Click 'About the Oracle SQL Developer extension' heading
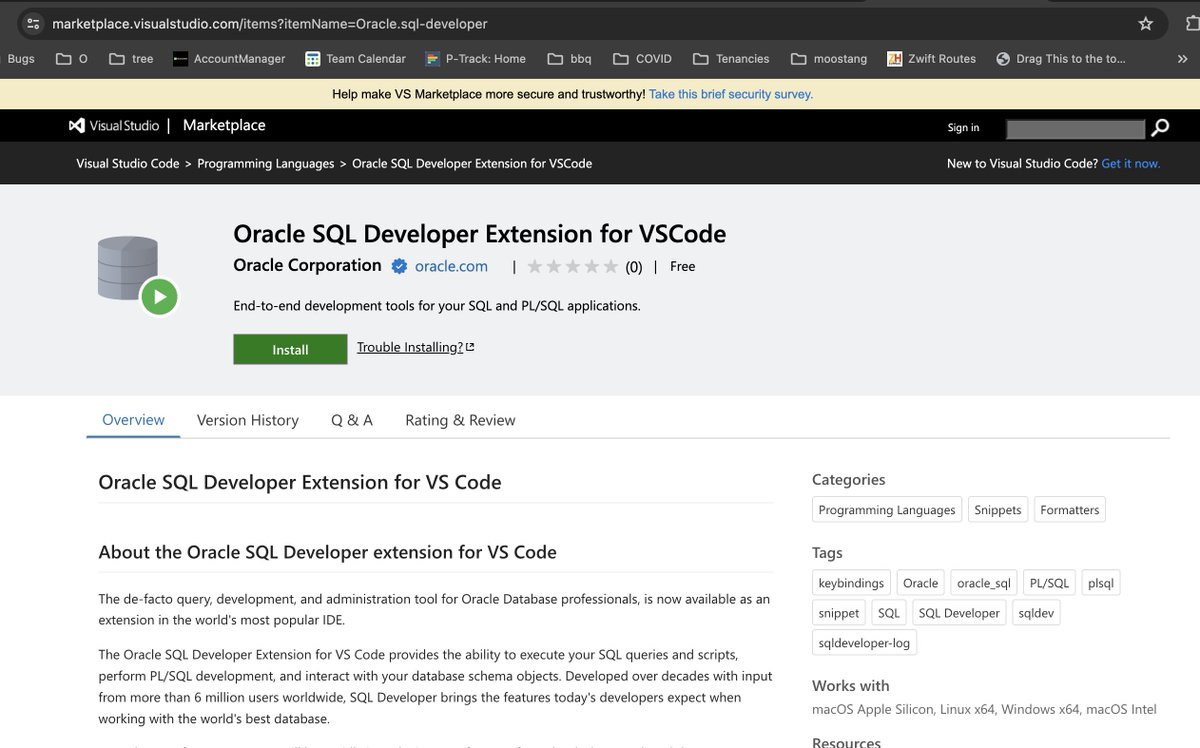This screenshot has width=1200, height=748. [327, 552]
